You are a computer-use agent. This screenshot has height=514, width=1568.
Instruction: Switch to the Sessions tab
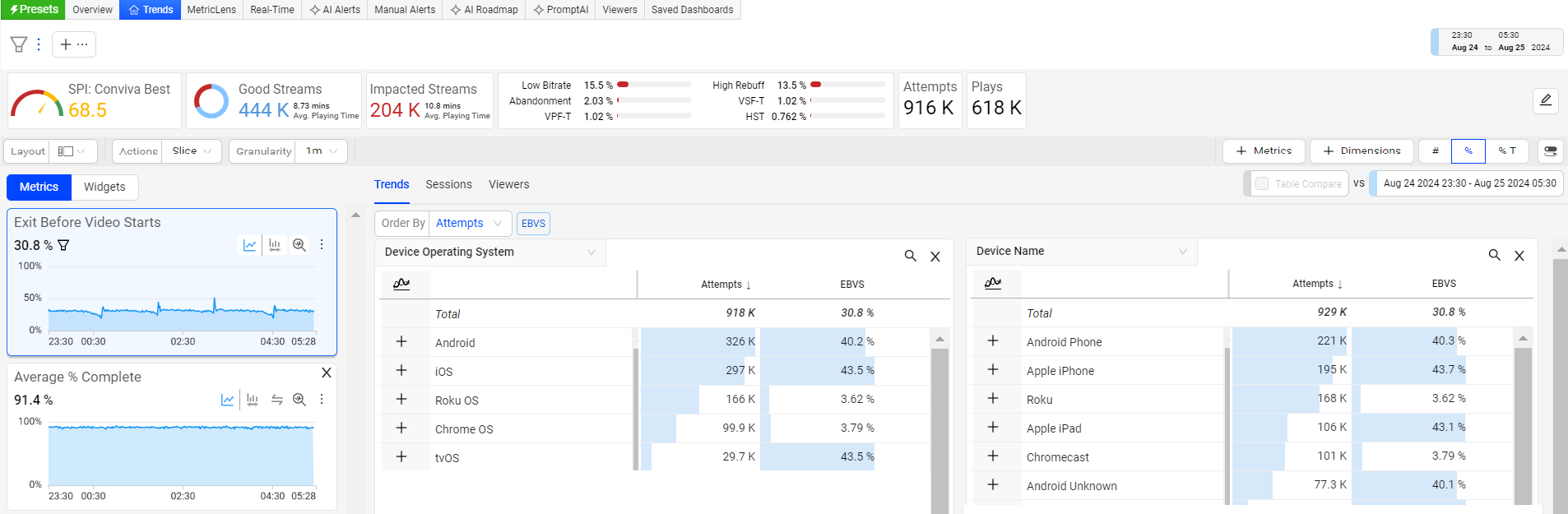click(x=448, y=184)
